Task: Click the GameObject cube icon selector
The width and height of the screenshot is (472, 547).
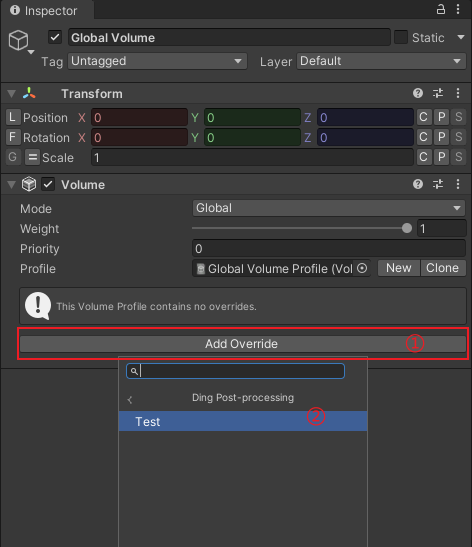Action: pos(21,42)
